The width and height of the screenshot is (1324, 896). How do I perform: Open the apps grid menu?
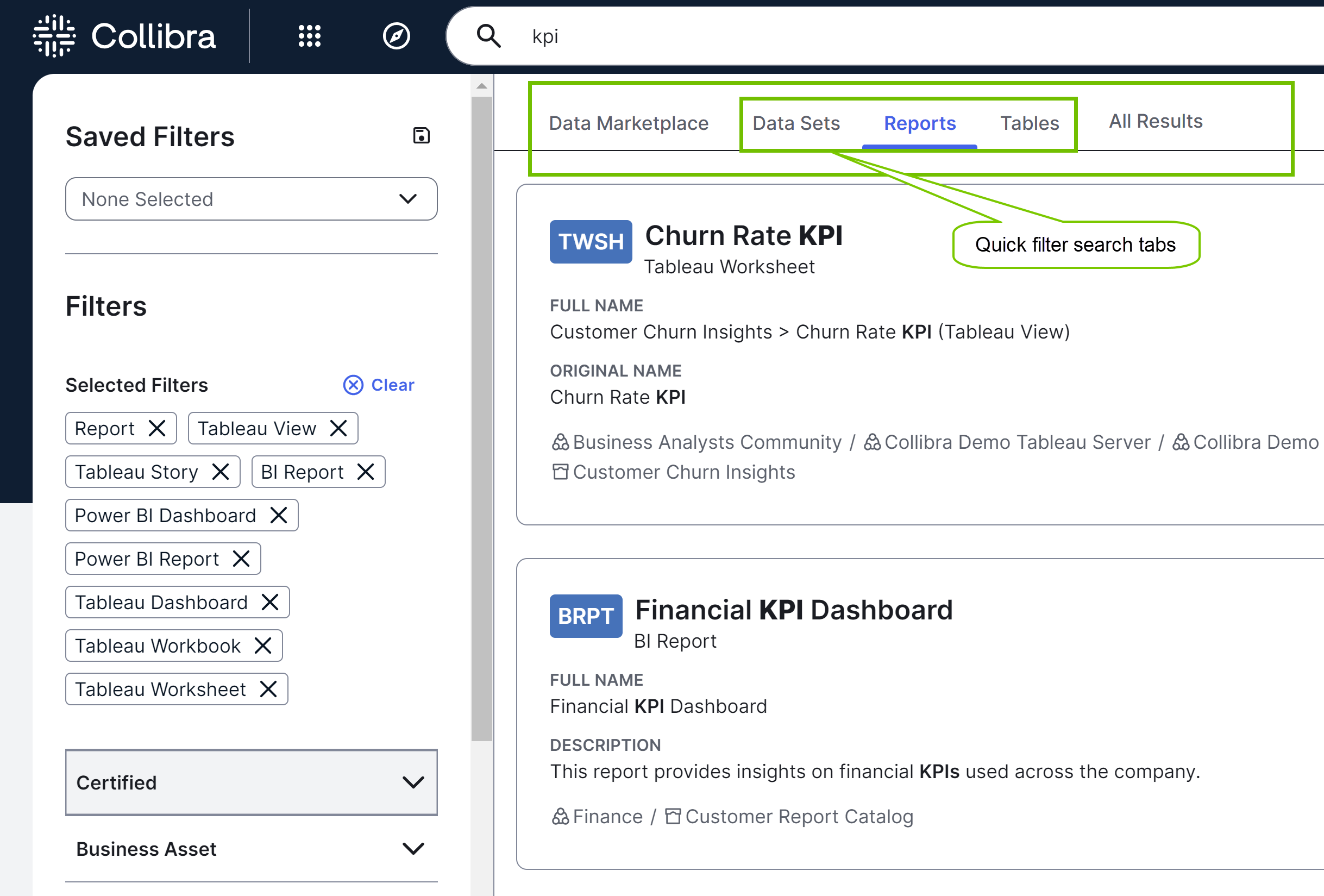point(309,36)
